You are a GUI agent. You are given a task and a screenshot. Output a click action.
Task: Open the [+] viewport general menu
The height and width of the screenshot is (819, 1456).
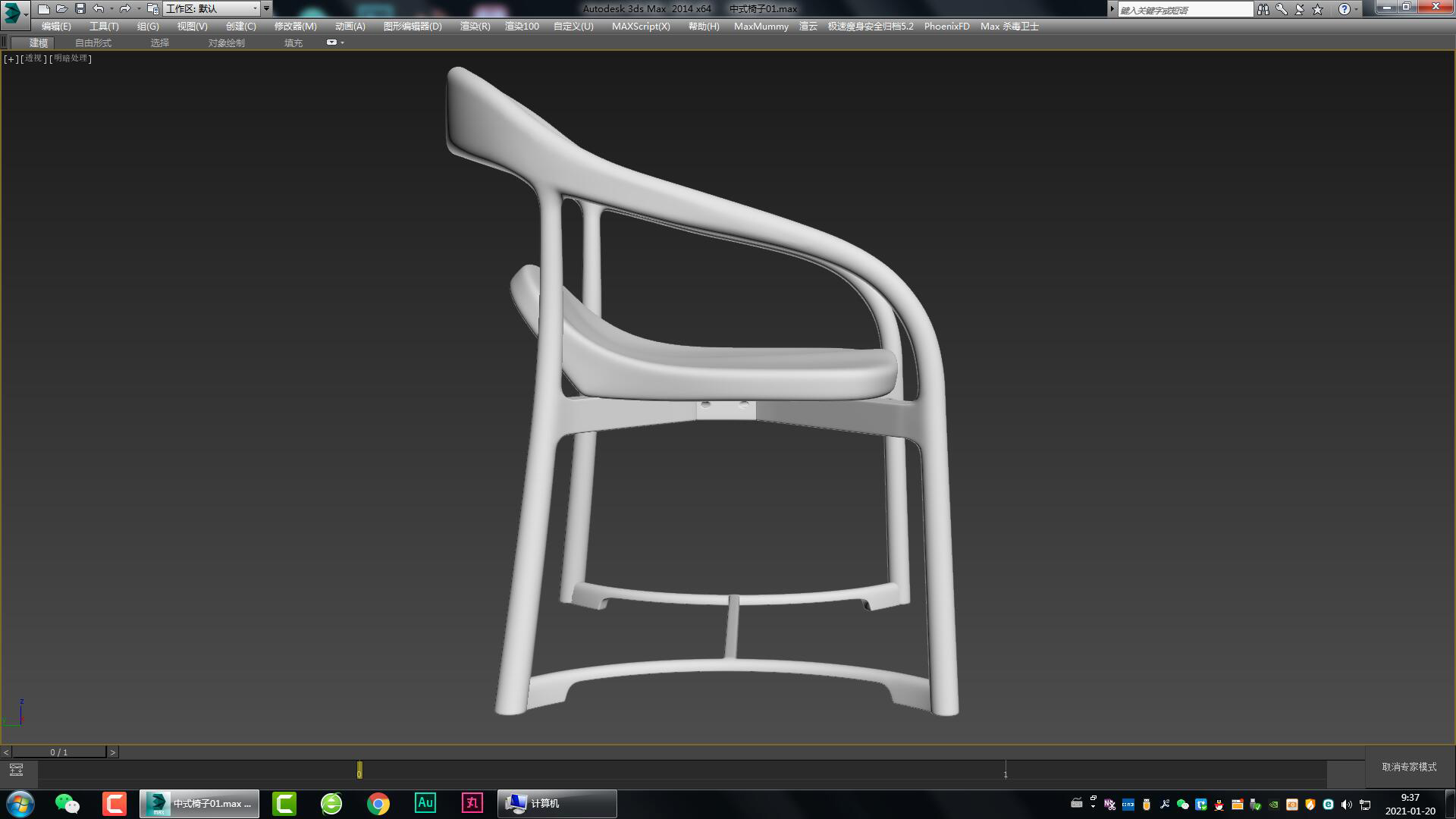click(x=10, y=58)
